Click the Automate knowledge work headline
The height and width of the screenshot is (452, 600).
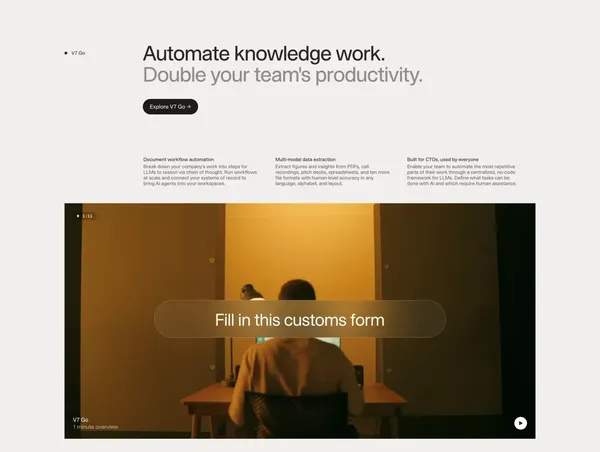[264, 54]
